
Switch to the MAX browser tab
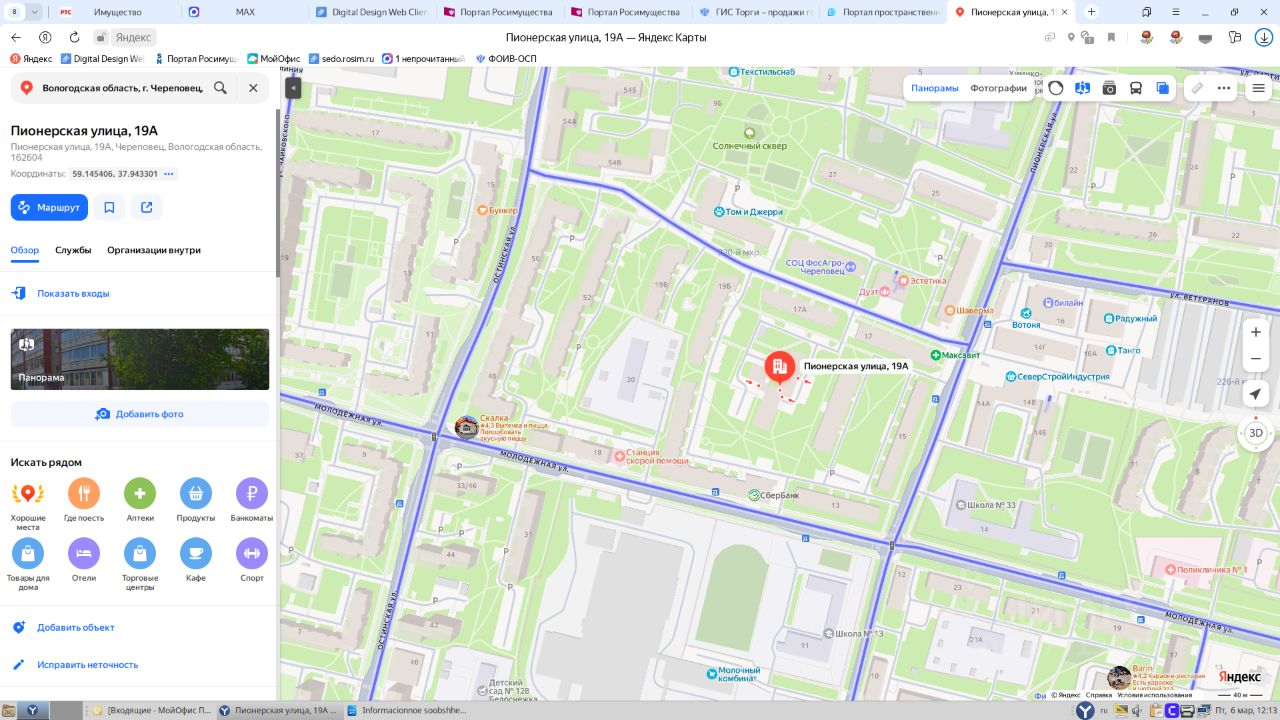[245, 12]
